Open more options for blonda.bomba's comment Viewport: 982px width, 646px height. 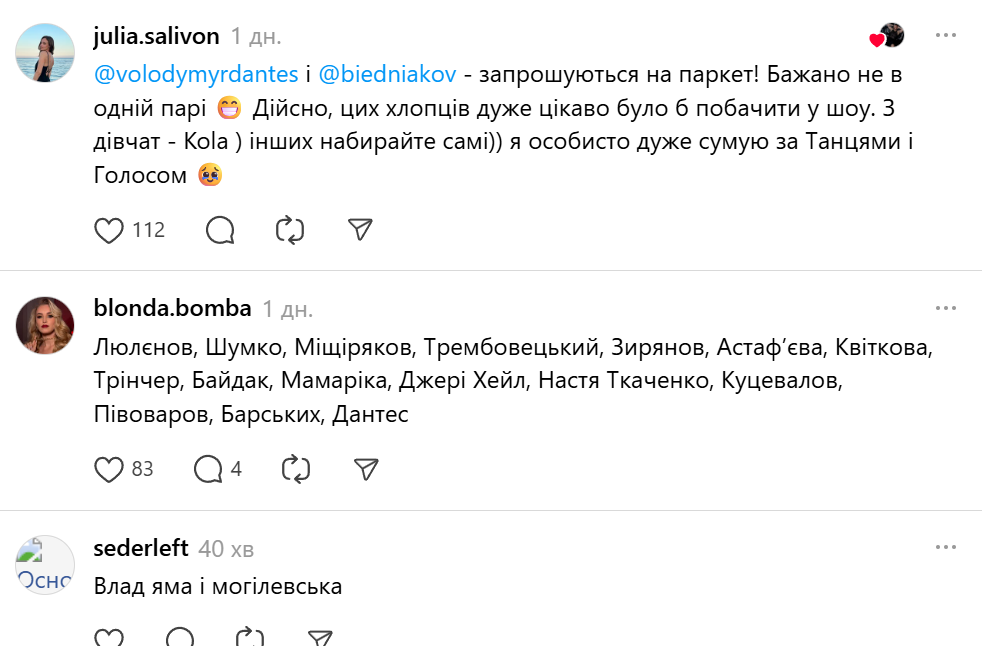click(x=945, y=308)
